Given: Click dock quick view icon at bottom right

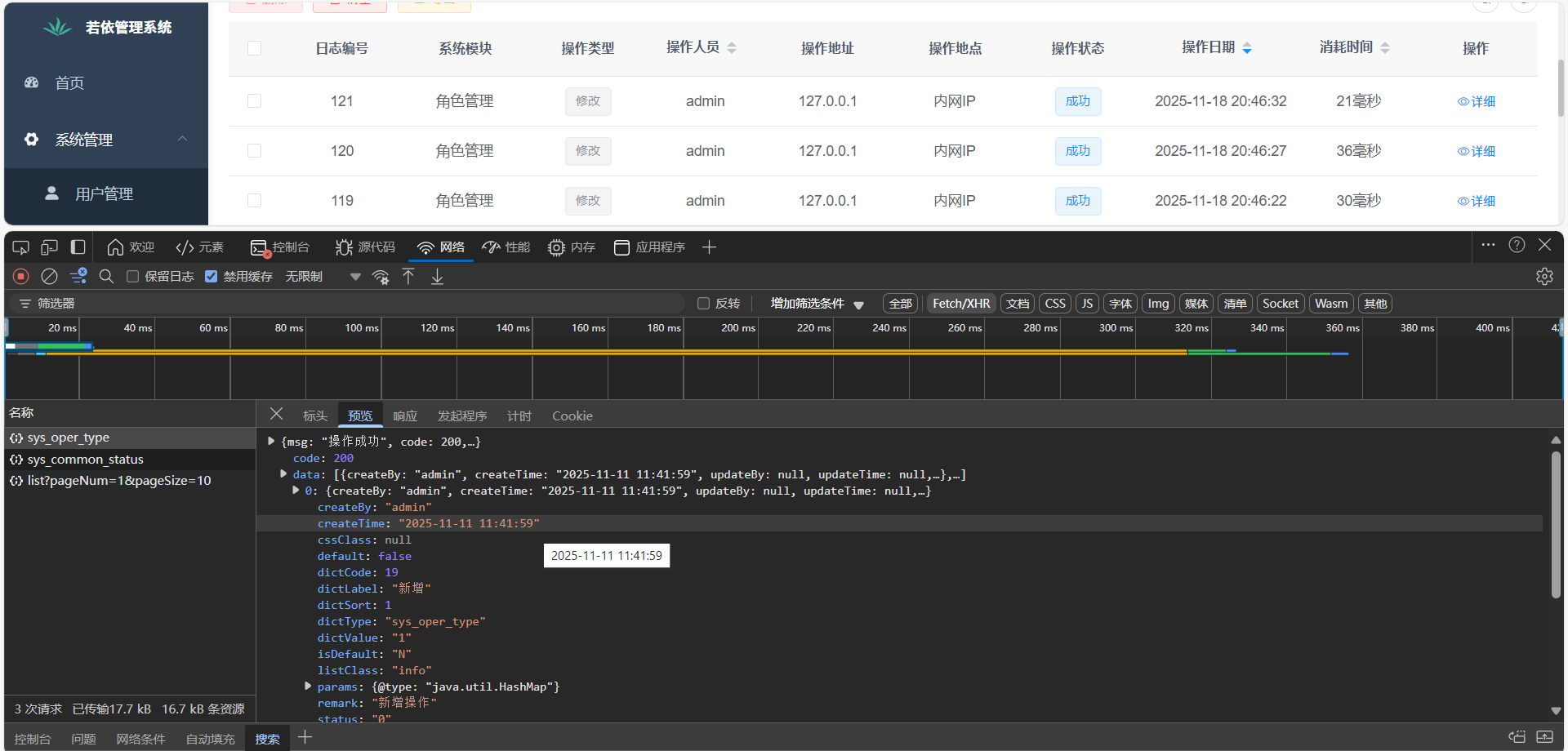Looking at the screenshot, I should 1517,737.
